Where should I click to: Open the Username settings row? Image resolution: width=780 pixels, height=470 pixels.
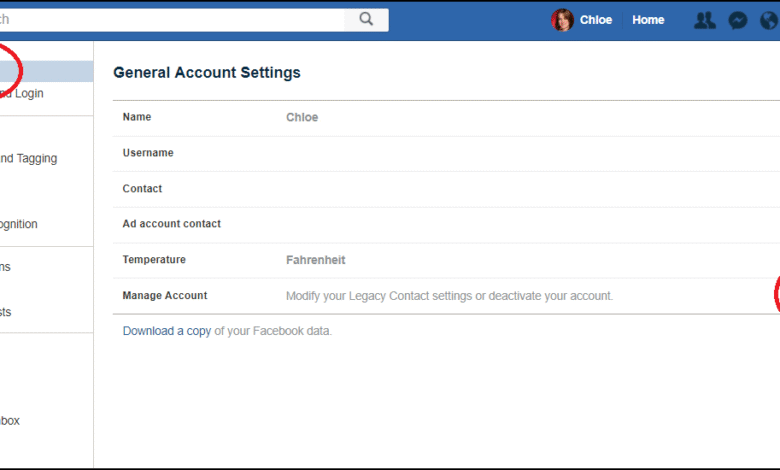pyautogui.click(x=446, y=153)
